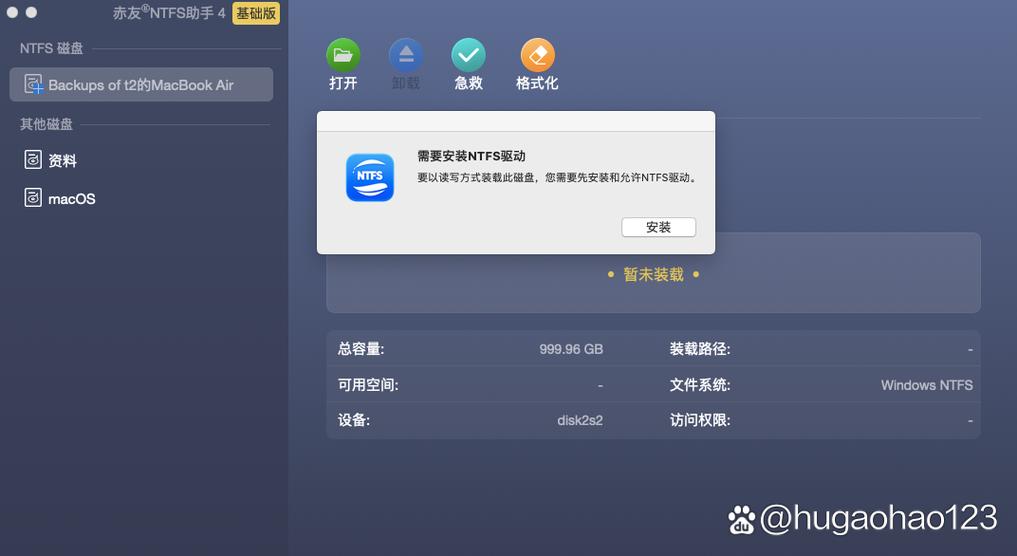Click the 需要安装NTFS驱动 dialog heading
The height and width of the screenshot is (556, 1017).
pyautogui.click(x=471, y=156)
